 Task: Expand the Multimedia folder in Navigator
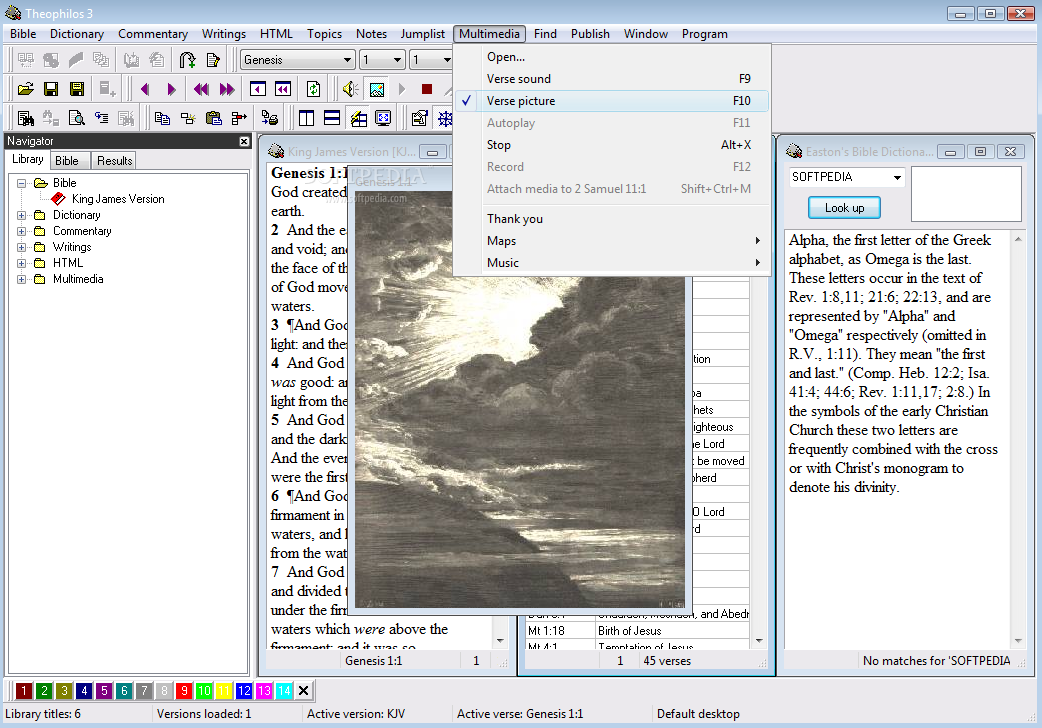click(x=22, y=279)
